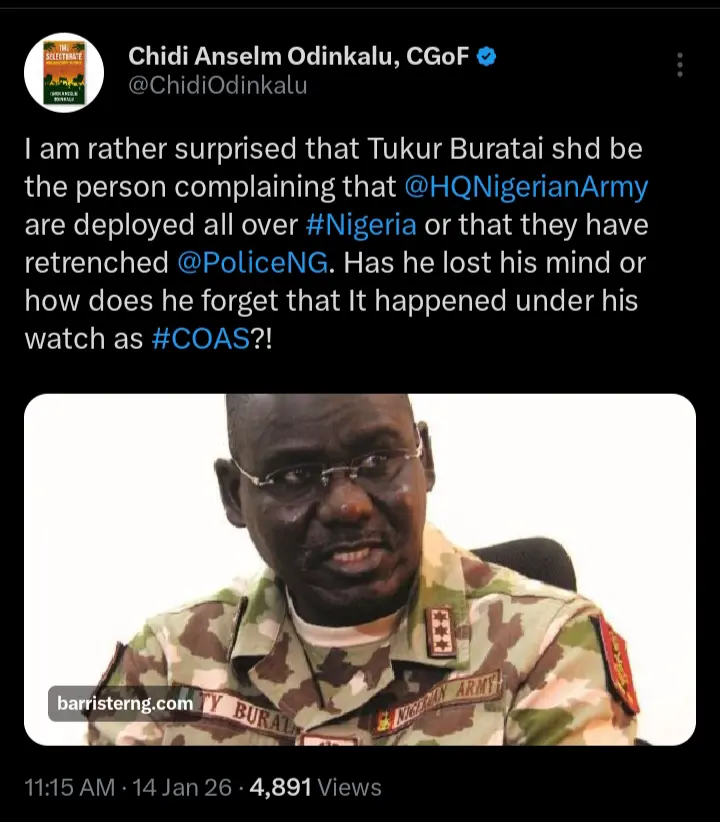The height and width of the screenshot is (822, 720).
Task: Click the blue verified checkmark badge
Action: point(486,58)
